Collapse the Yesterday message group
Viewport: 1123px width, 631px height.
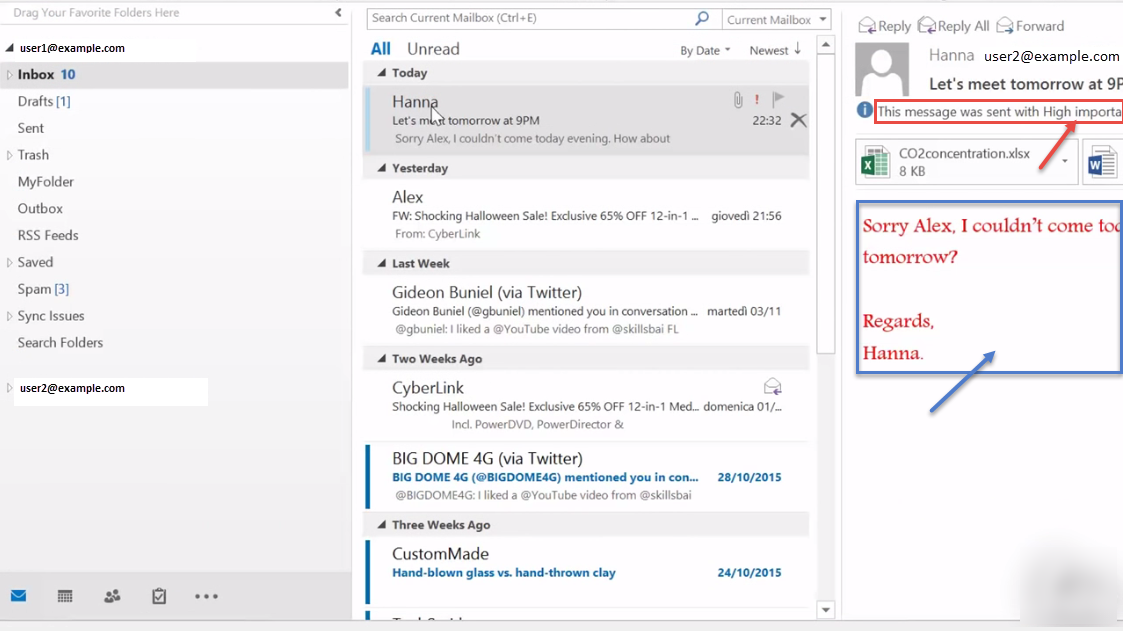tap(381, 168)
